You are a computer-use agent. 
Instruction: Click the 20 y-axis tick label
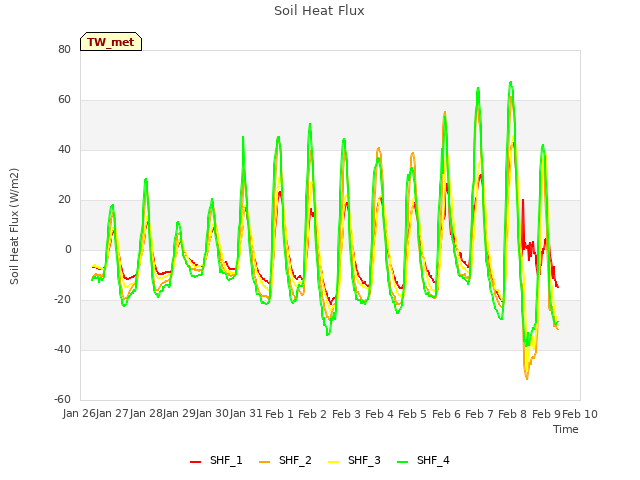[x=64, y=200]
